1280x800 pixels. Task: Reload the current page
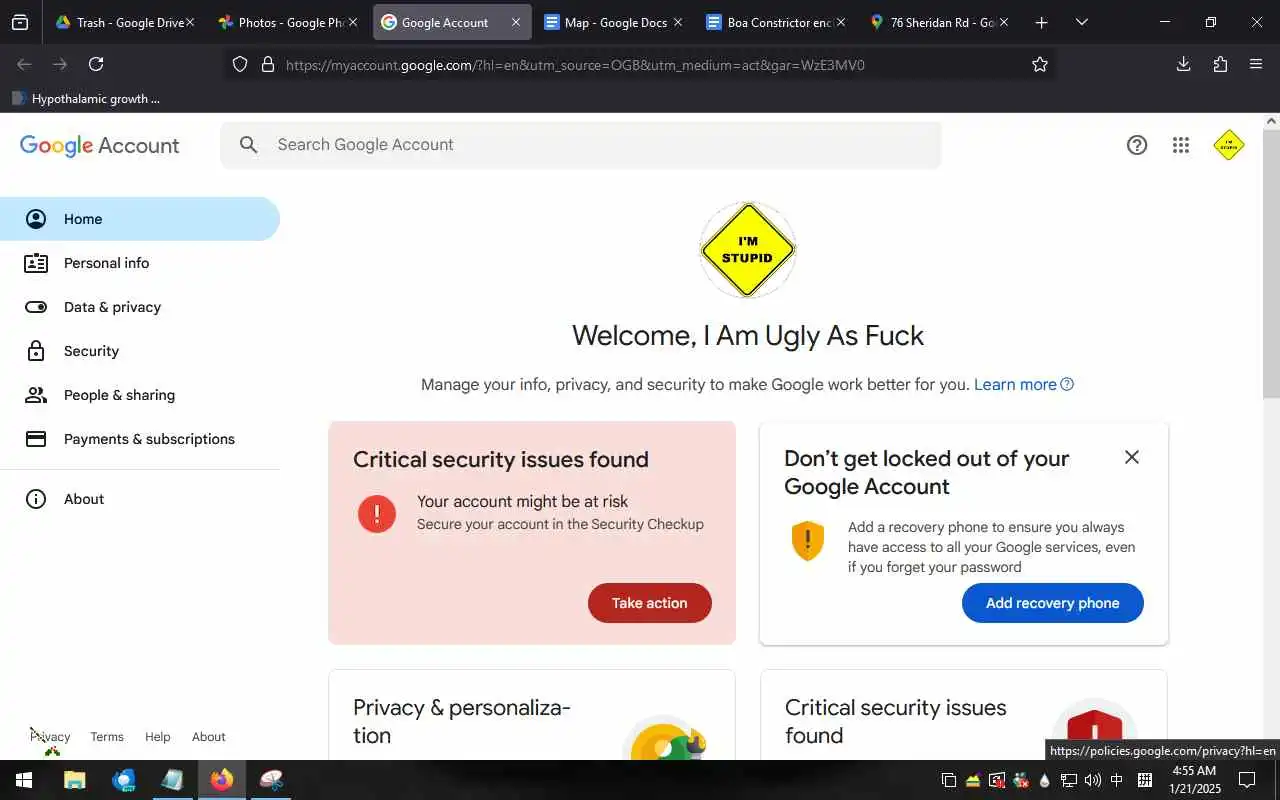[96, 64]
